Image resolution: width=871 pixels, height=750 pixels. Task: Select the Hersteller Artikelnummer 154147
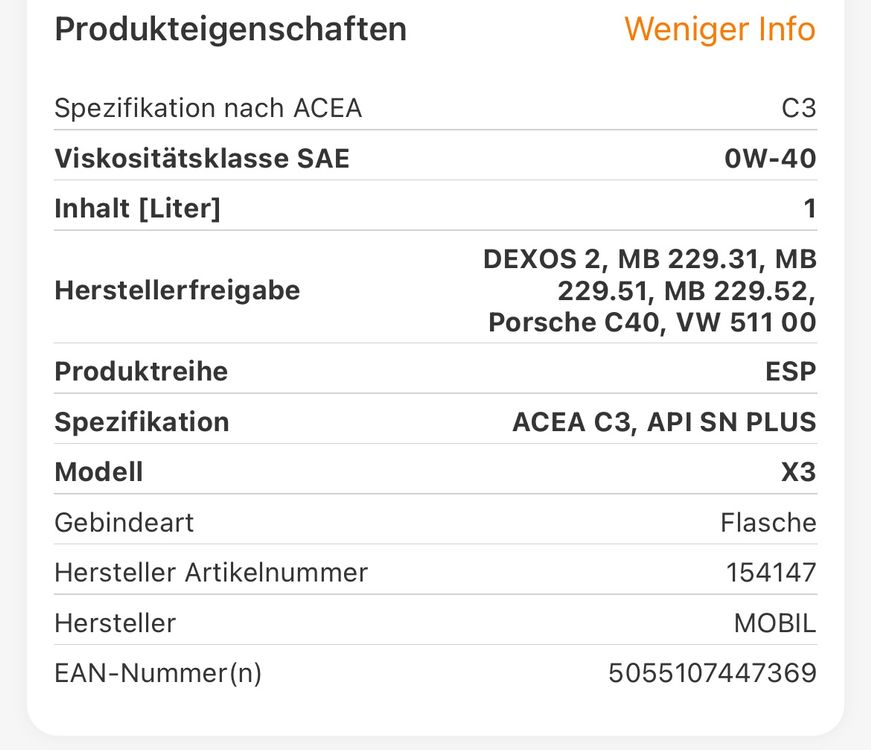(x=770, y=572)
